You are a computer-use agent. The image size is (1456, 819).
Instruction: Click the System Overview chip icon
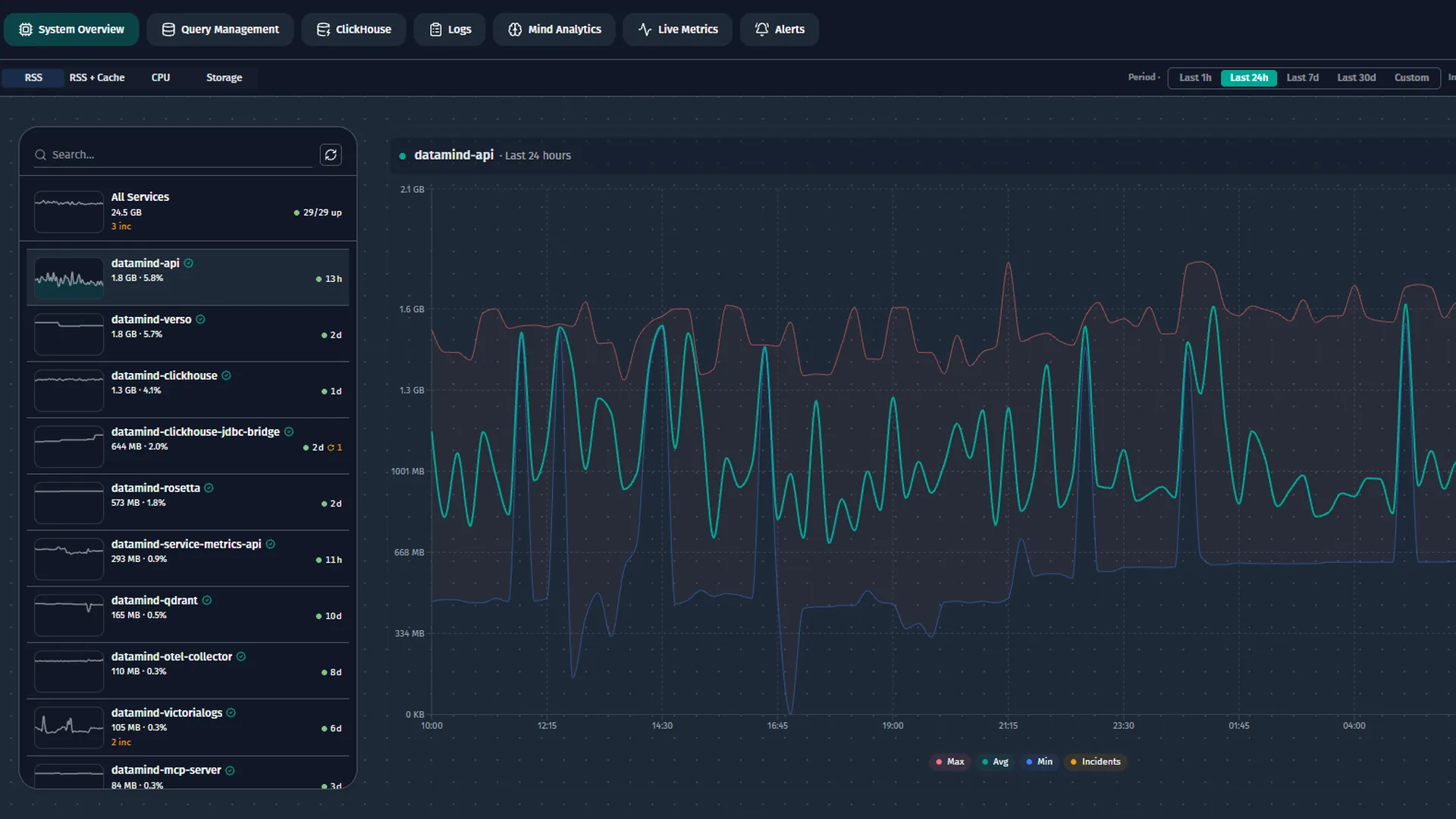pyautogui.click(x=26, y=30)
